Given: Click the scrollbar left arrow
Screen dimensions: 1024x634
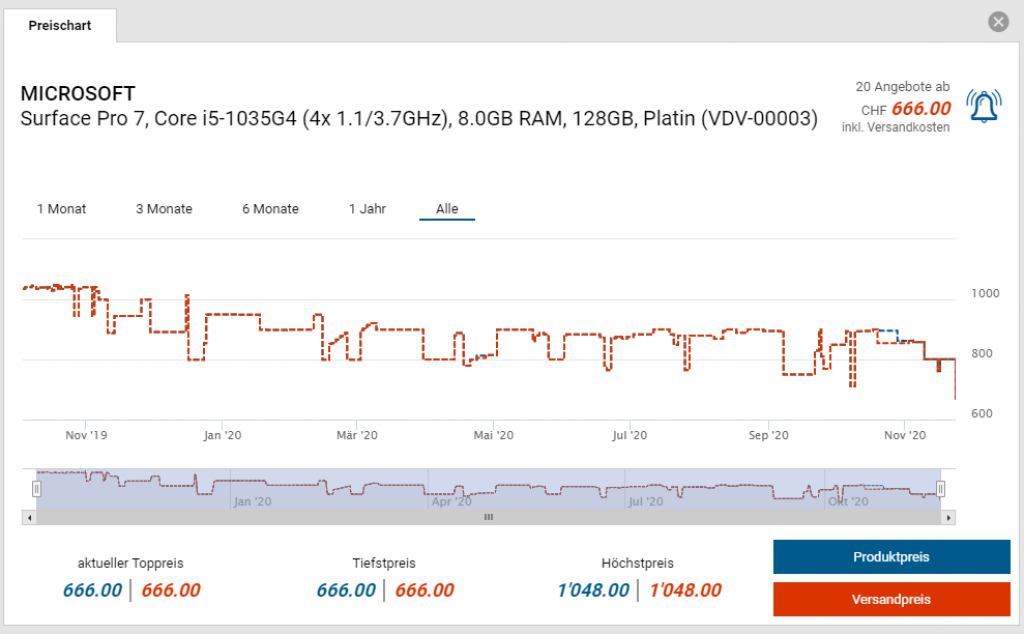Looking at the screenshot, I should click(29, 517).
